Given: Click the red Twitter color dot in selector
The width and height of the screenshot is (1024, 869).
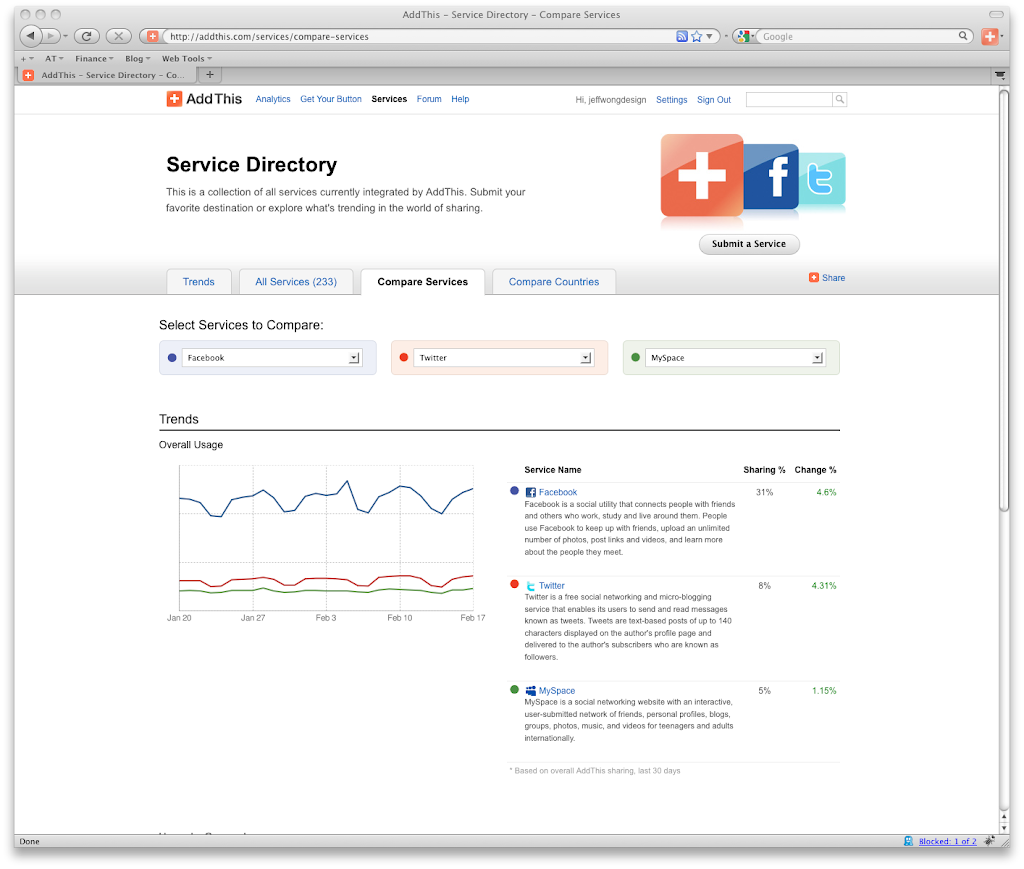Looking at the screenshot, I should pos(404,357).
